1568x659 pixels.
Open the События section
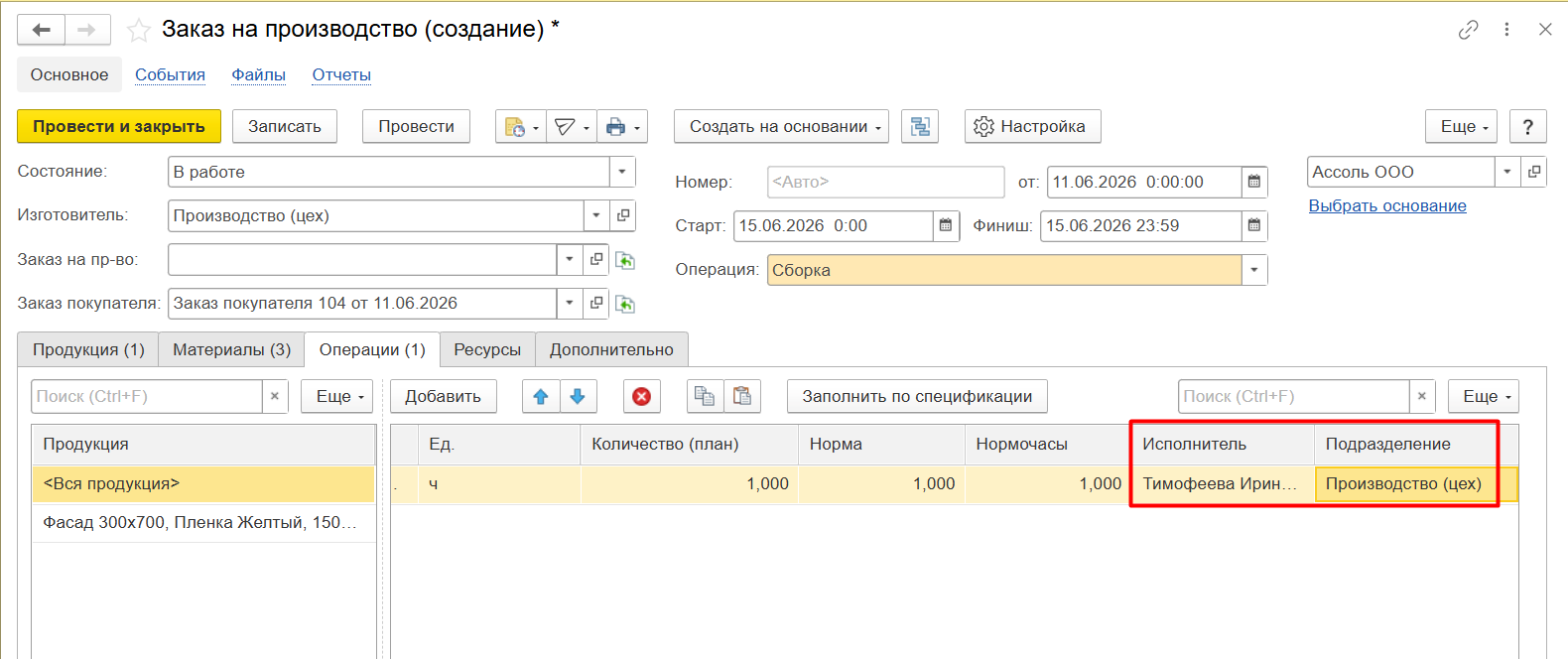[170, 74]
